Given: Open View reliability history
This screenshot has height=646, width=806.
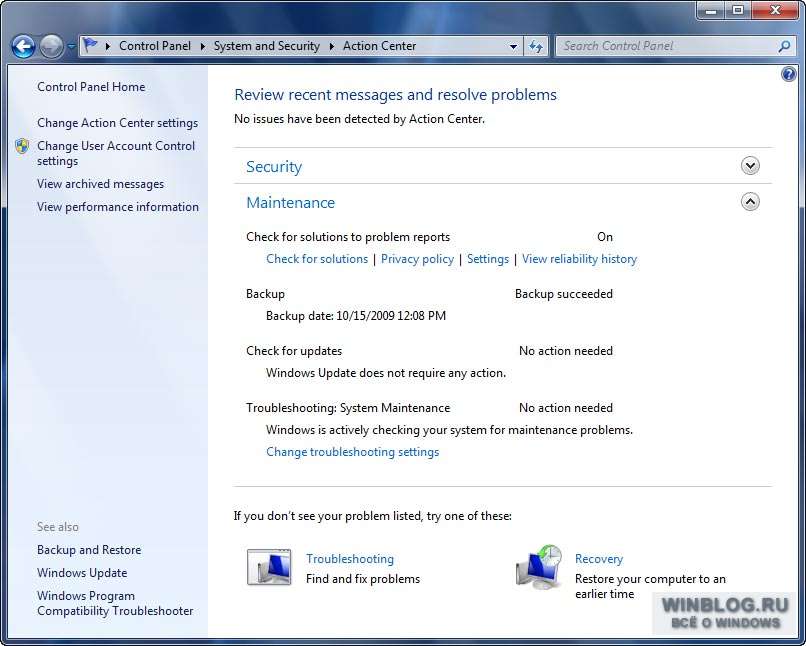Looking at the screenshot, I should (579, 259).
